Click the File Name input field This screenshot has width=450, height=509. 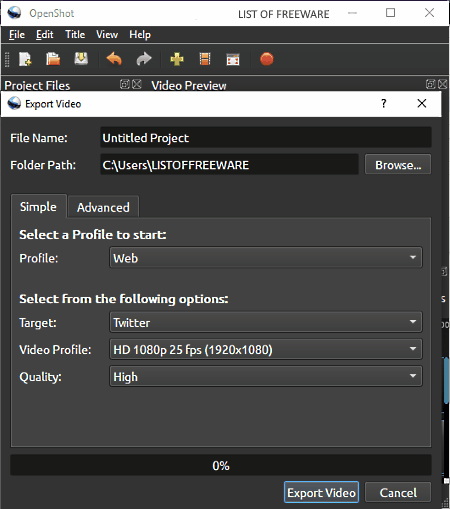pos(266,138)
